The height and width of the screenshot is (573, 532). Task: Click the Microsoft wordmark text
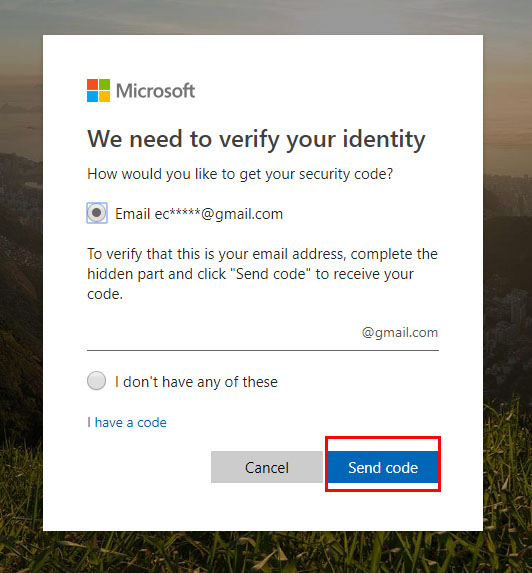[x=155, y=91]
